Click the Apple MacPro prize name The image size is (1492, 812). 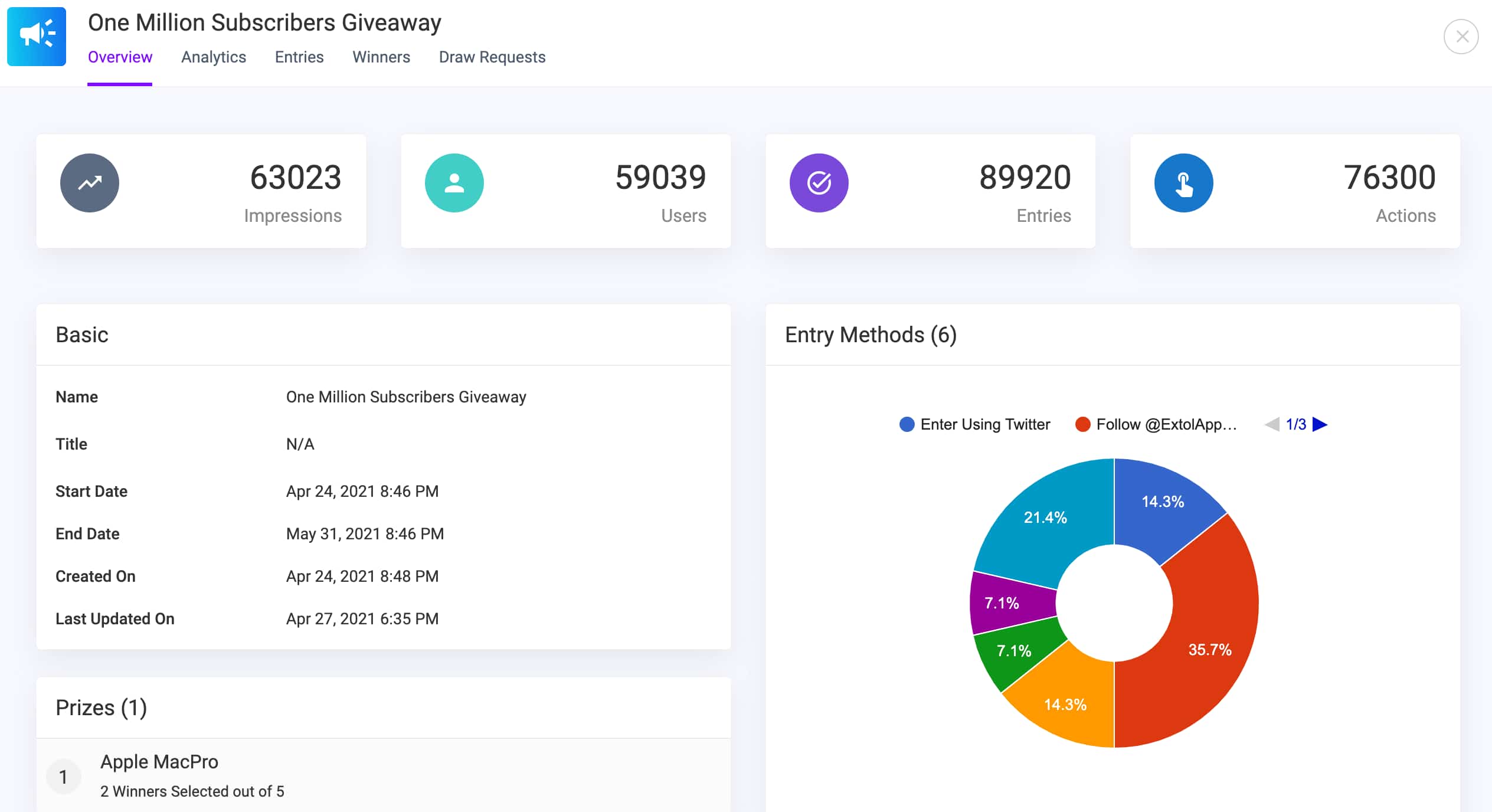pos(159,761)
